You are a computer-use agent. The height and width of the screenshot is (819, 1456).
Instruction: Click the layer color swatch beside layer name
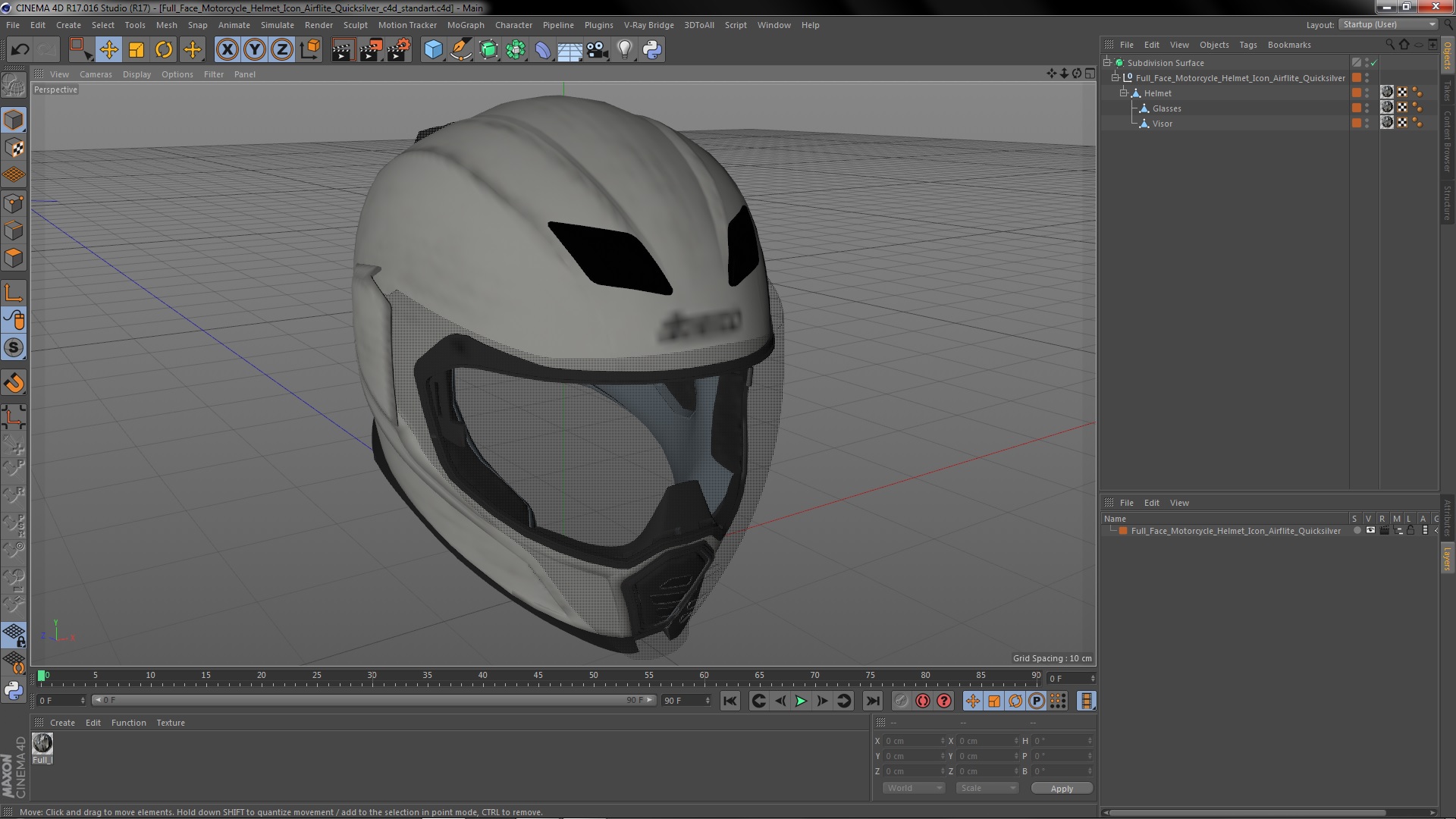(x=1123, y=531)
